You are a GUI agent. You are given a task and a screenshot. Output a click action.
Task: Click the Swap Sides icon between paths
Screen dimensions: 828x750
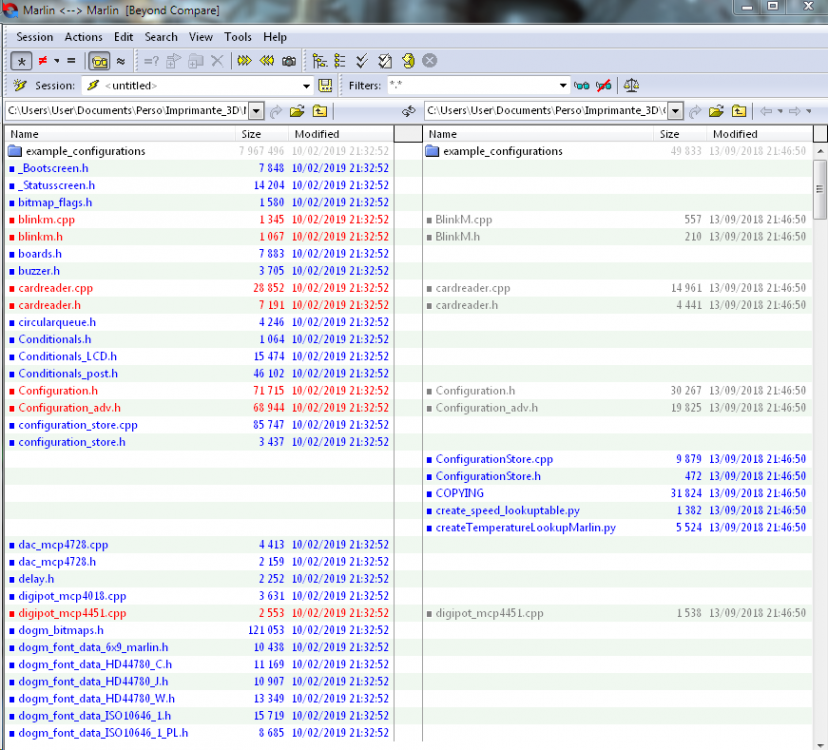[x=409, y=111]
